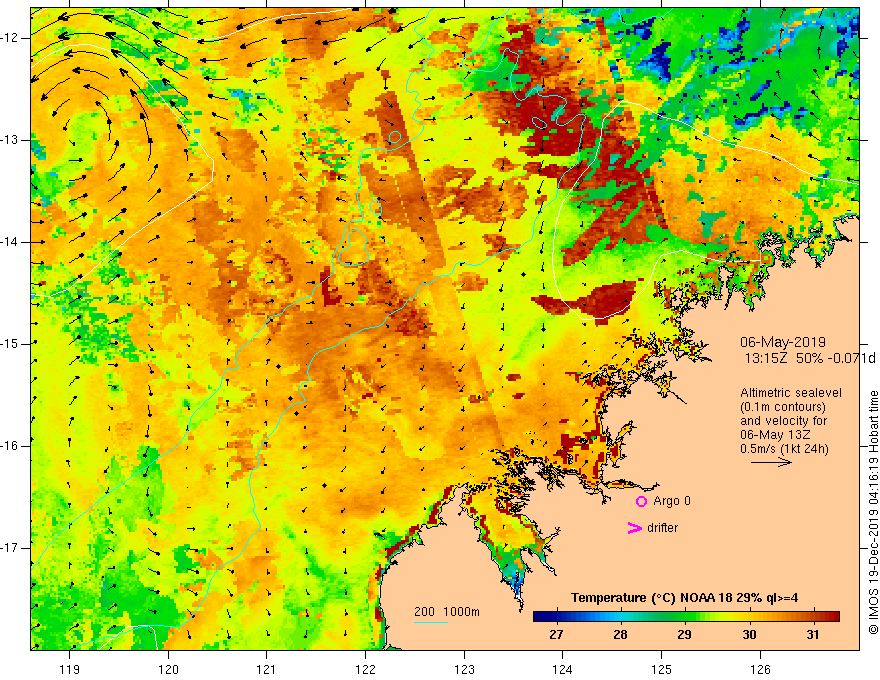Click the 'Altimetric sealevel' caption line
Screen dimensions: 880x680
point(791,393)
